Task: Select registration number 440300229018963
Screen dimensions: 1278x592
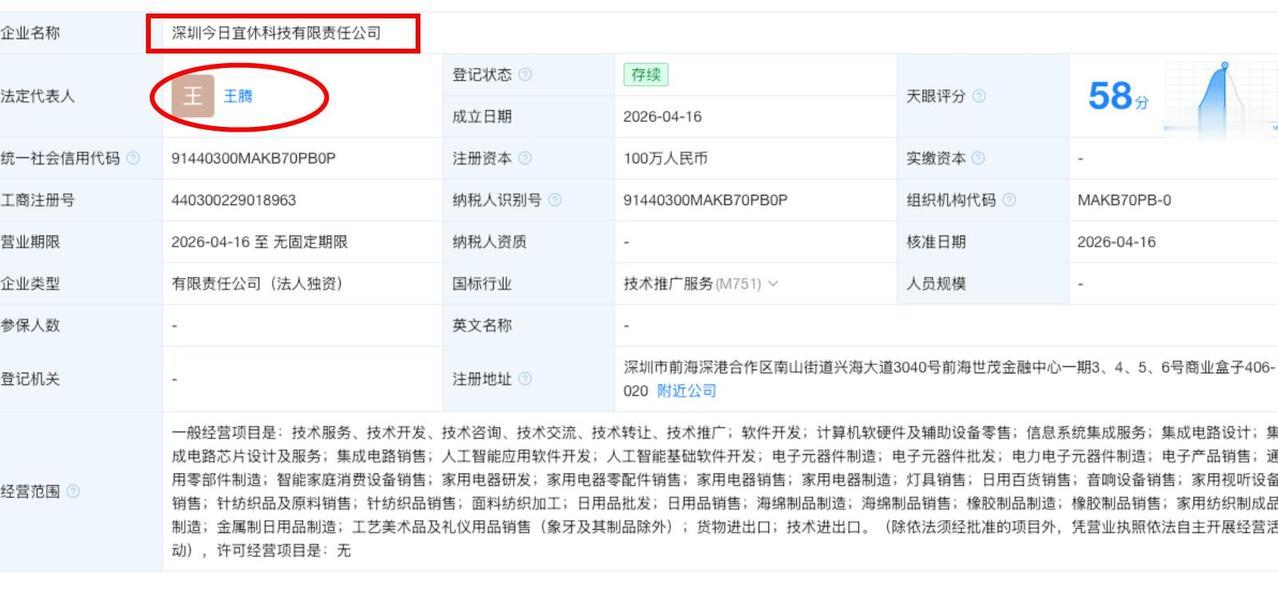Action: (234, 200)
